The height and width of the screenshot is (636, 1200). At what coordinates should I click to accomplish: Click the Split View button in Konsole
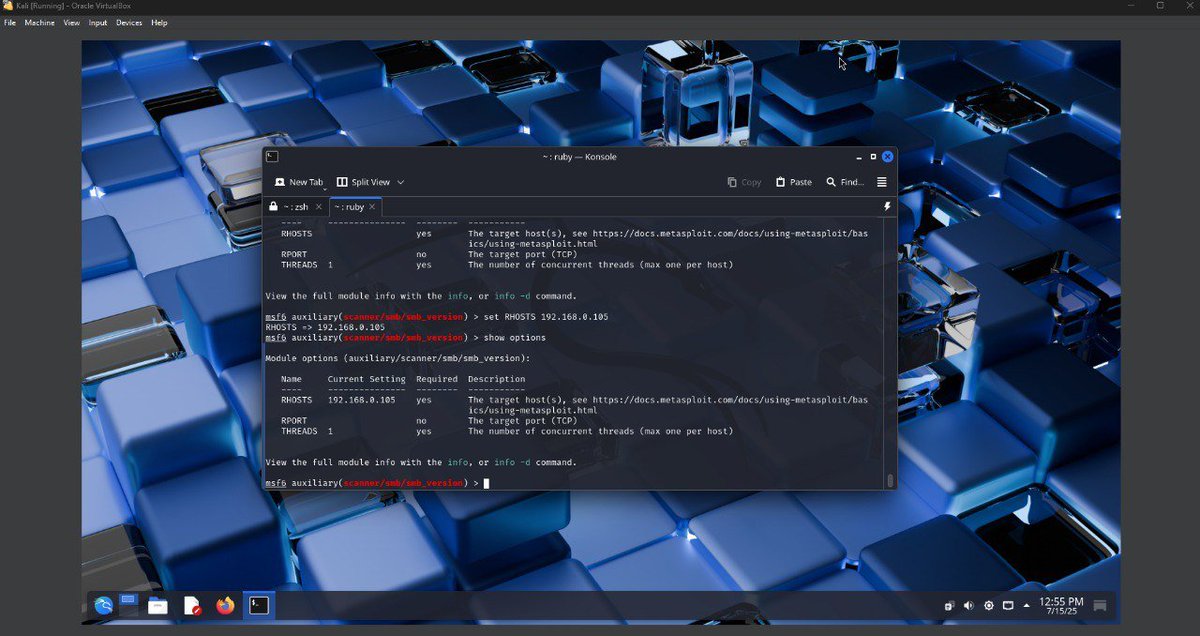[x=363, y=182]
